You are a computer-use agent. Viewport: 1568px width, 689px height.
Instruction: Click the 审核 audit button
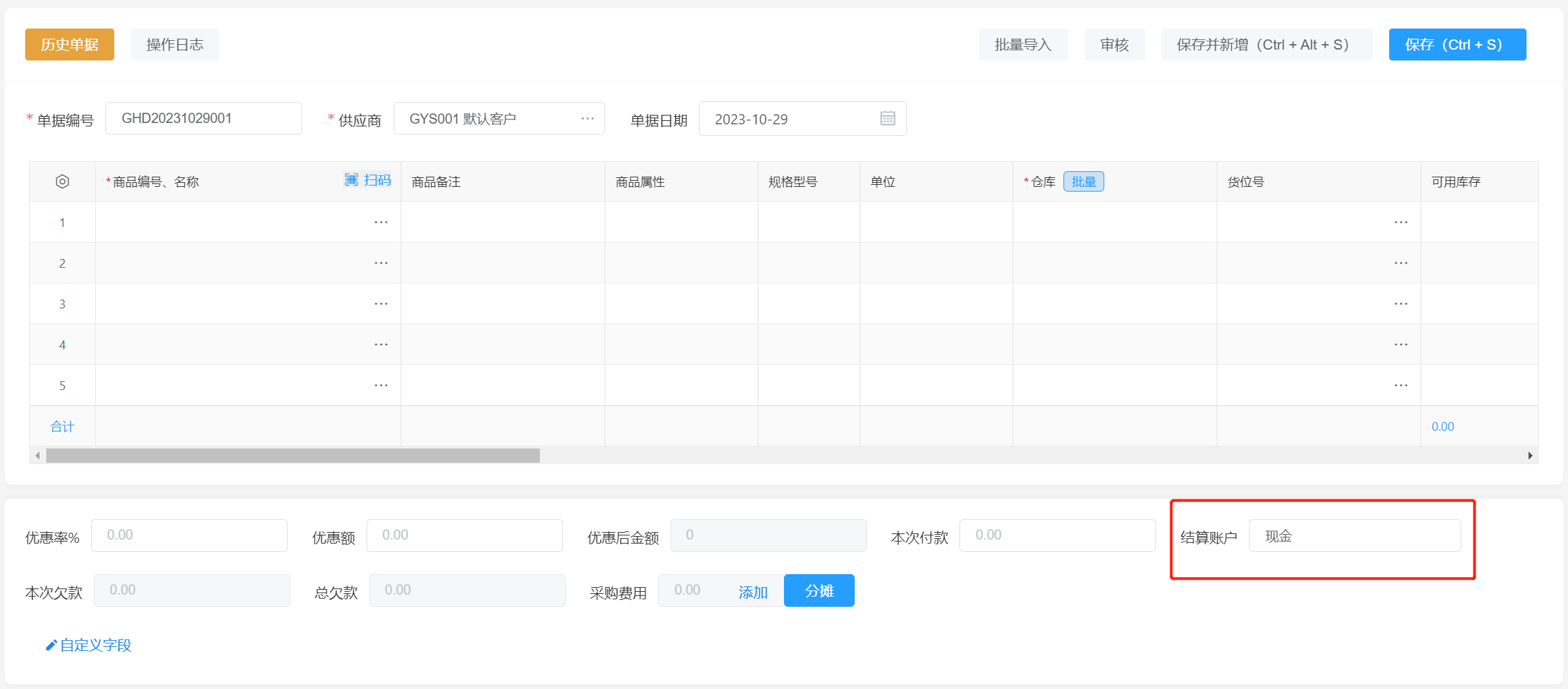click(1114, 44)
